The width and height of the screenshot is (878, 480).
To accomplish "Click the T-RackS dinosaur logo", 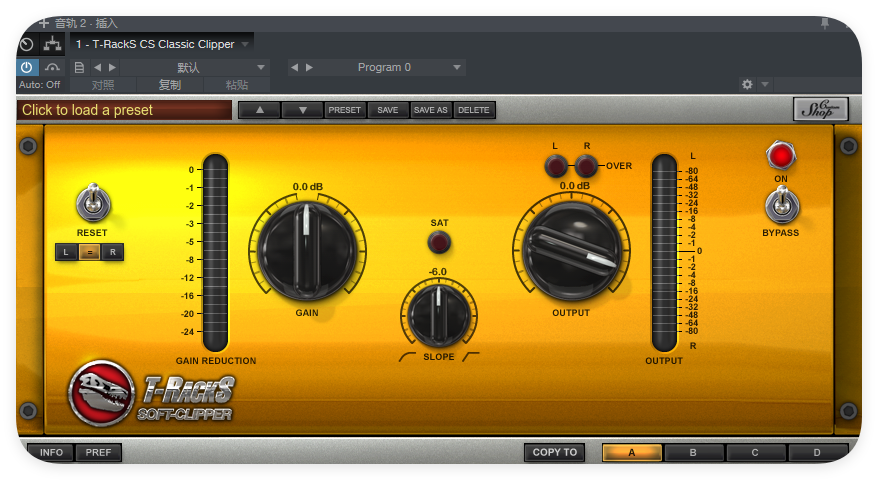I will (x=101, y=393).
